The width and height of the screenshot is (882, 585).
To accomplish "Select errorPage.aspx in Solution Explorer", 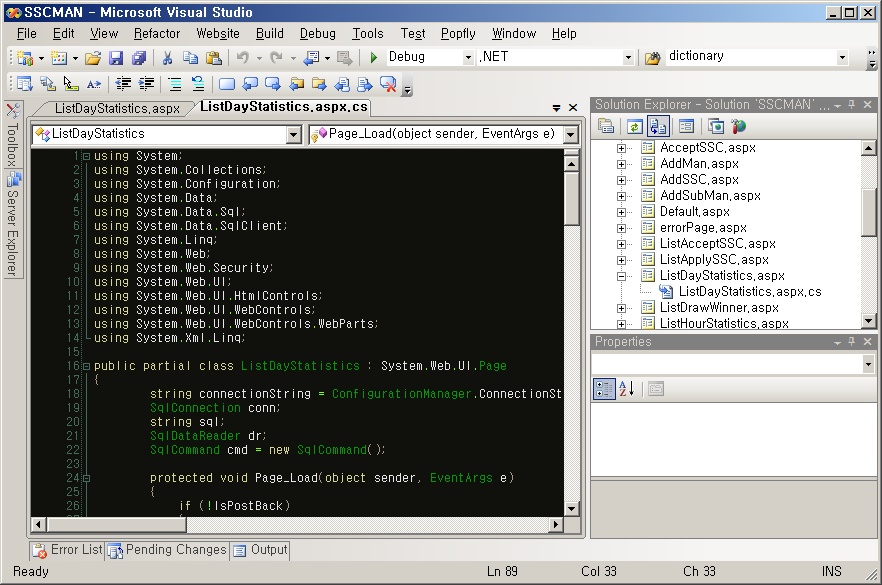I will [x=703, y=228].
